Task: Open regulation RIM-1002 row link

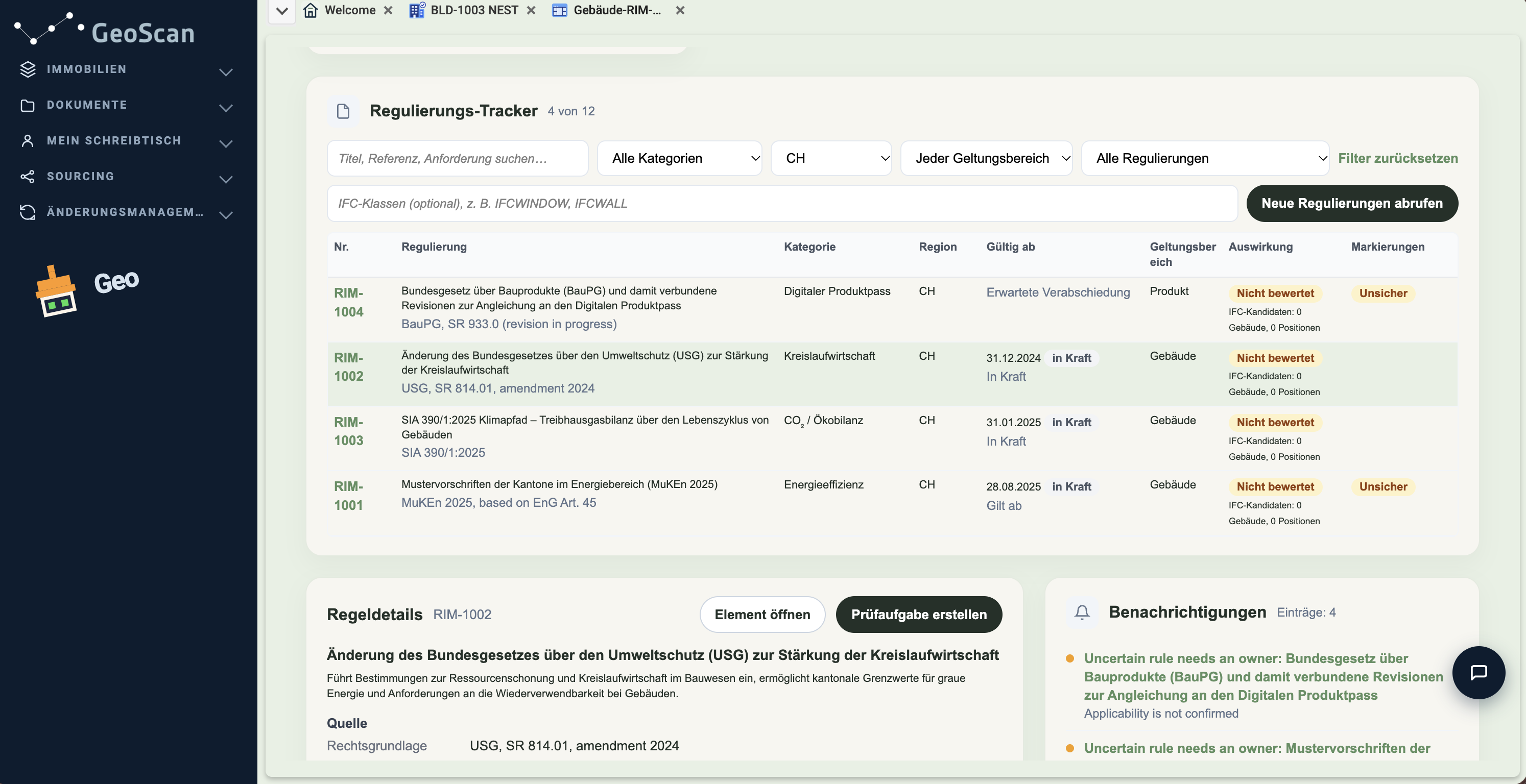Action: (348, 367)
